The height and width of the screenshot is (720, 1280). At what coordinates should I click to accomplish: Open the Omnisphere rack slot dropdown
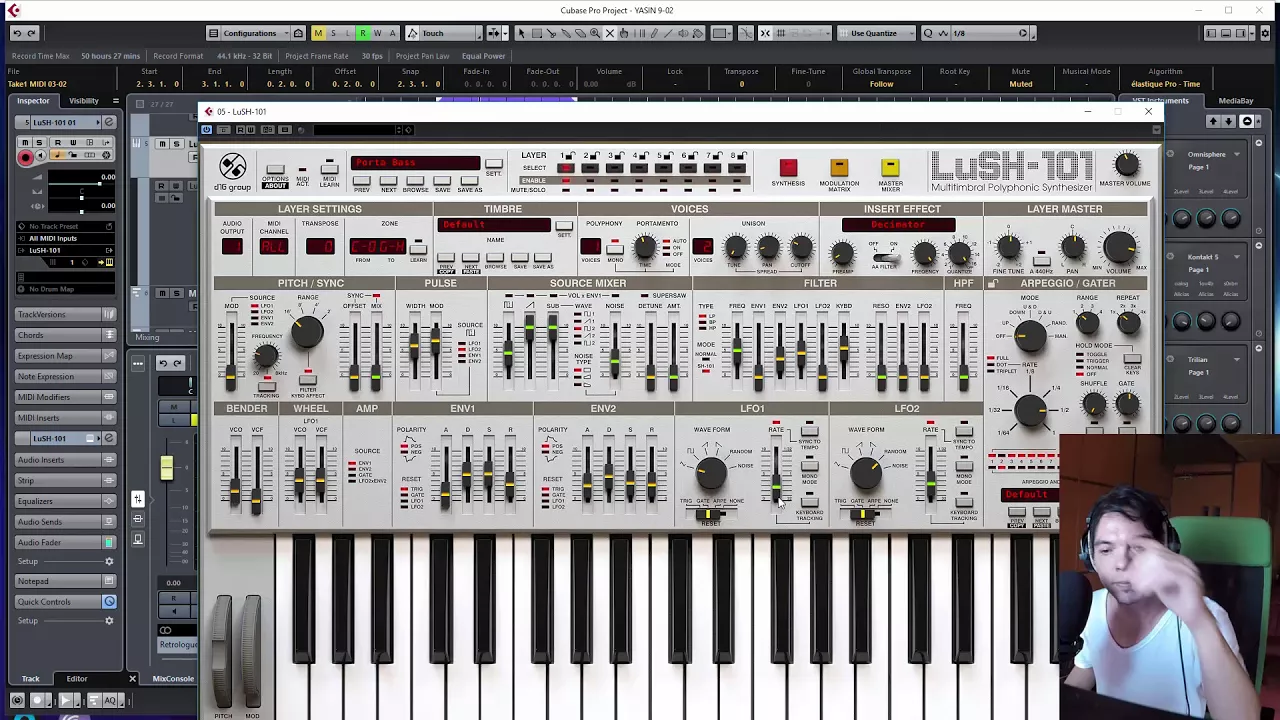pyautogui.click(x=1236, y=154)
